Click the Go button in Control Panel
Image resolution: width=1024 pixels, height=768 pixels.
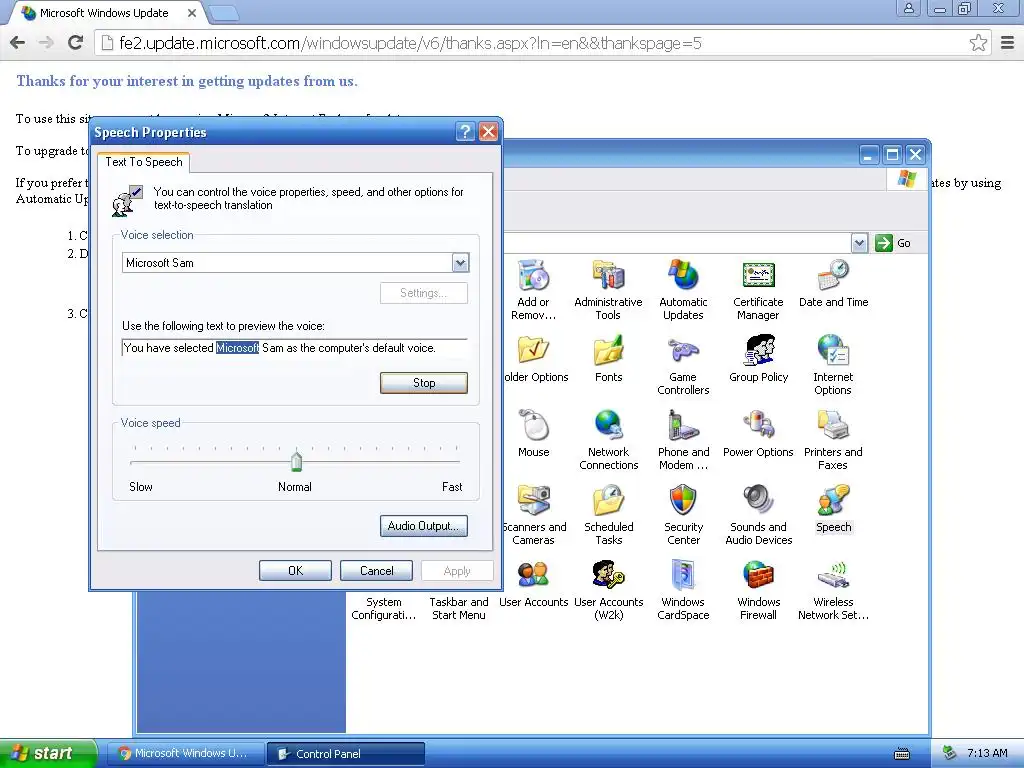893,243
